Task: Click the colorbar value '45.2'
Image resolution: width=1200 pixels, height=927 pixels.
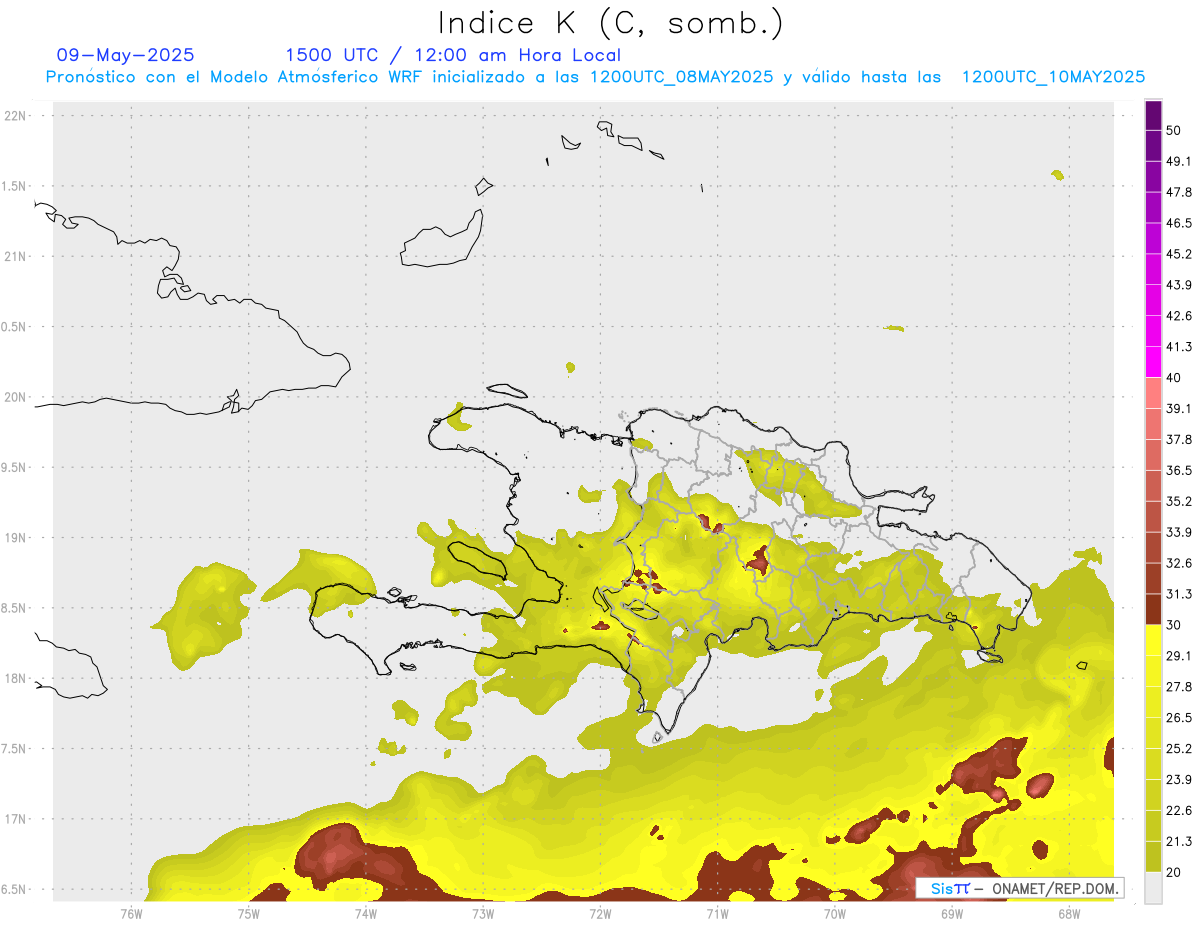Action: tap(1179, 254)
